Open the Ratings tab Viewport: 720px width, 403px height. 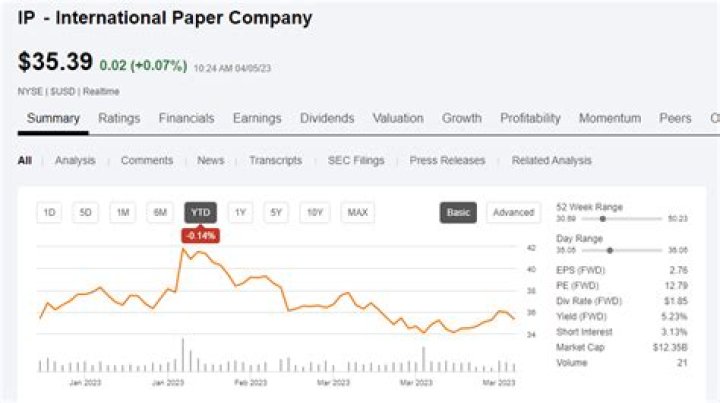[x=119, y=118]
